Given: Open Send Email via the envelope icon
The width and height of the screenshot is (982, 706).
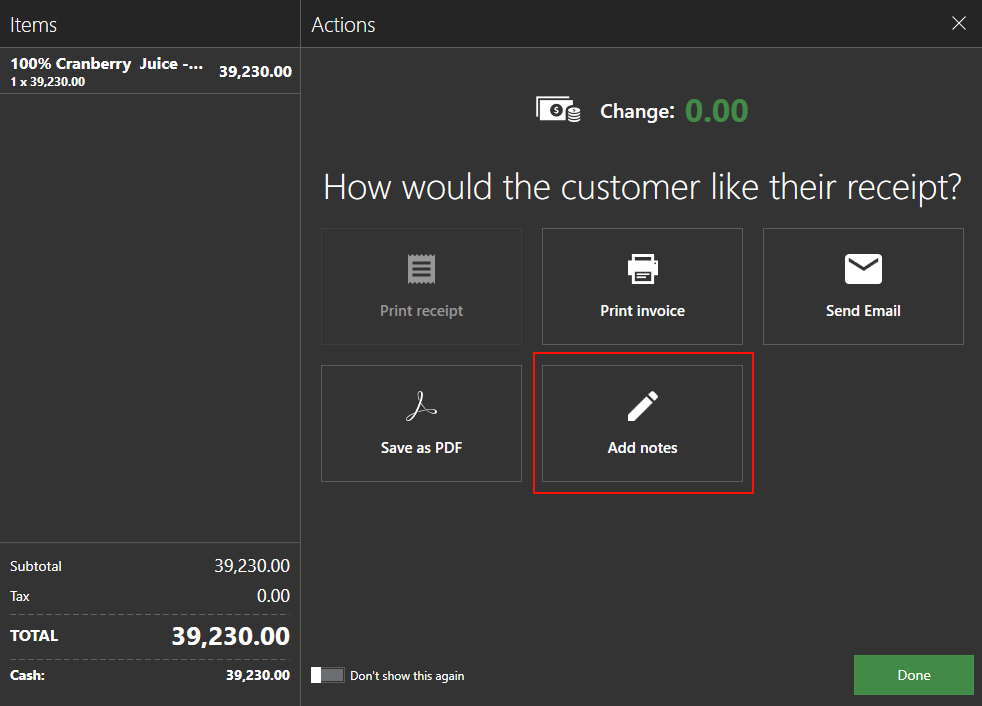Looking at the screenshot, I should [862, 268].
